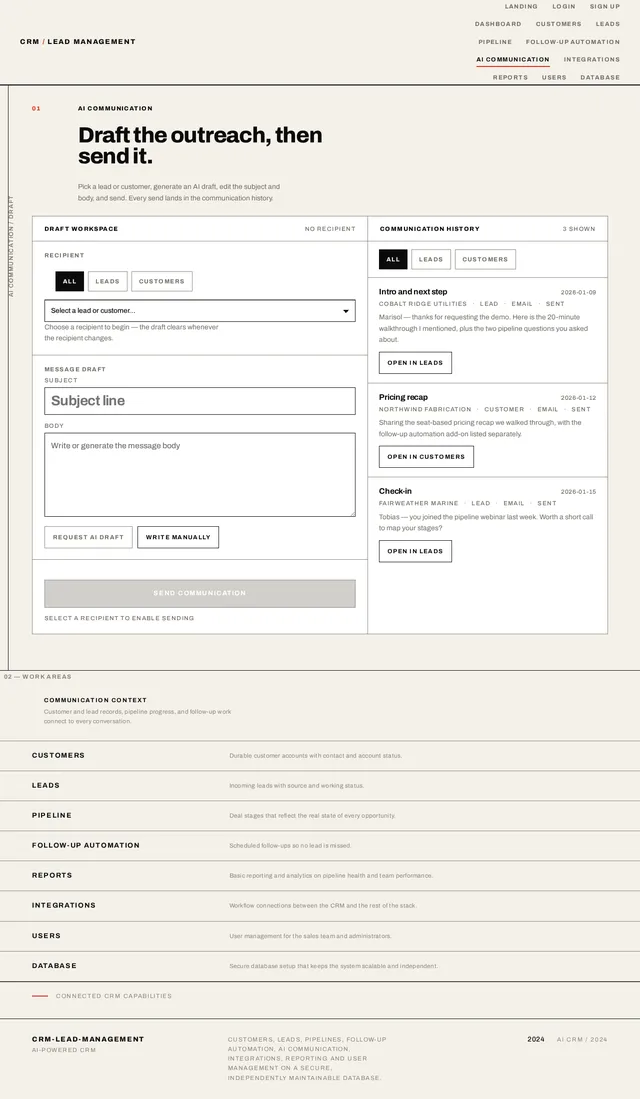Viewport: 640px width, 1099px height.
Task: Filter communication history by Leads
Action: click(x=431, y=259)
